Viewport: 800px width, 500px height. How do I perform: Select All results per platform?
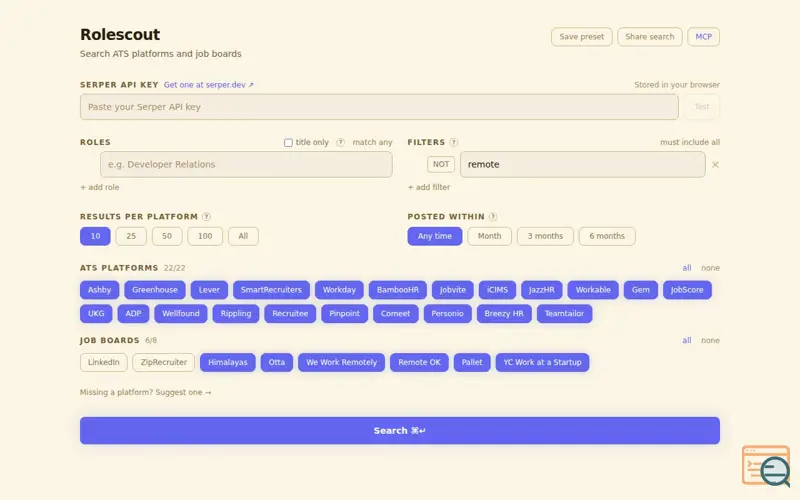point(243,236)
